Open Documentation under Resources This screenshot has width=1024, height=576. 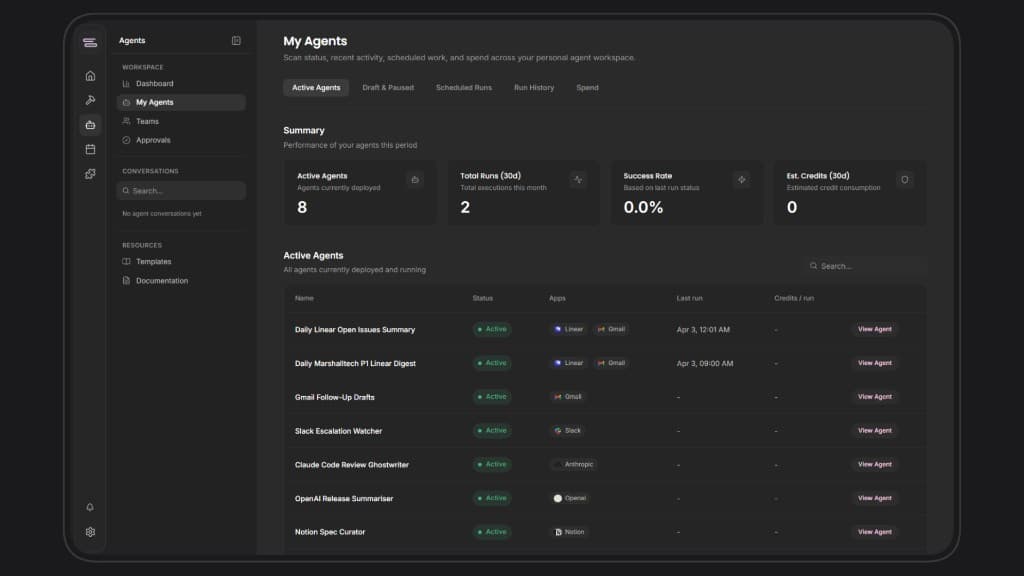[x=161, y=280]
